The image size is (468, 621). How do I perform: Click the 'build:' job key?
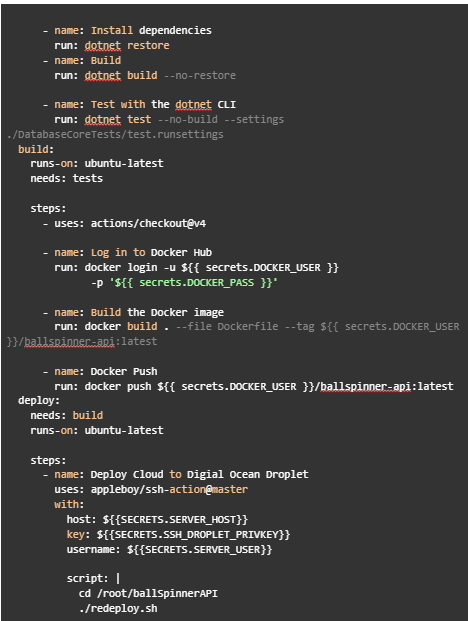coord(36,149)
